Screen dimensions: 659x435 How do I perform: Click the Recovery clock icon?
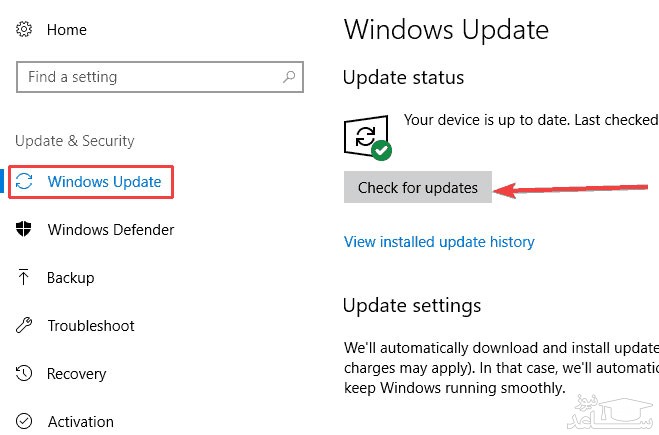pyautogui.click(x=24, y=374)
